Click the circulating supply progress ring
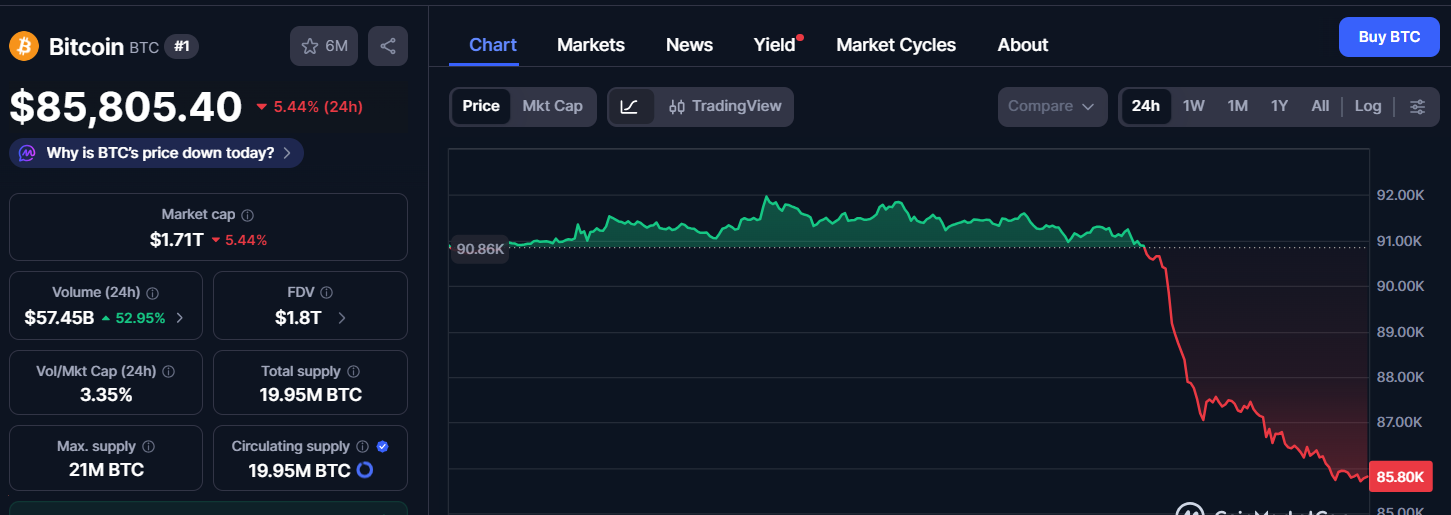 [365, 470]
